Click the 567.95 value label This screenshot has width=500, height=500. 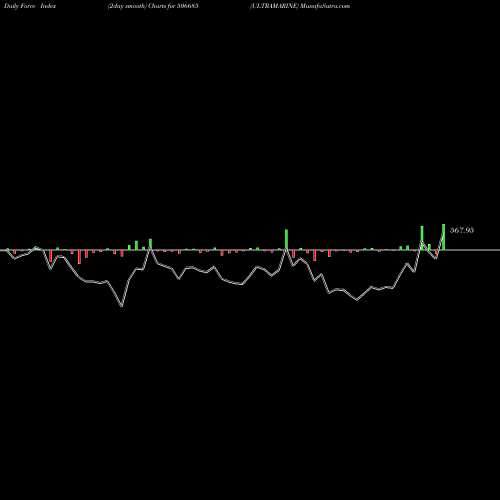[462, 230]
